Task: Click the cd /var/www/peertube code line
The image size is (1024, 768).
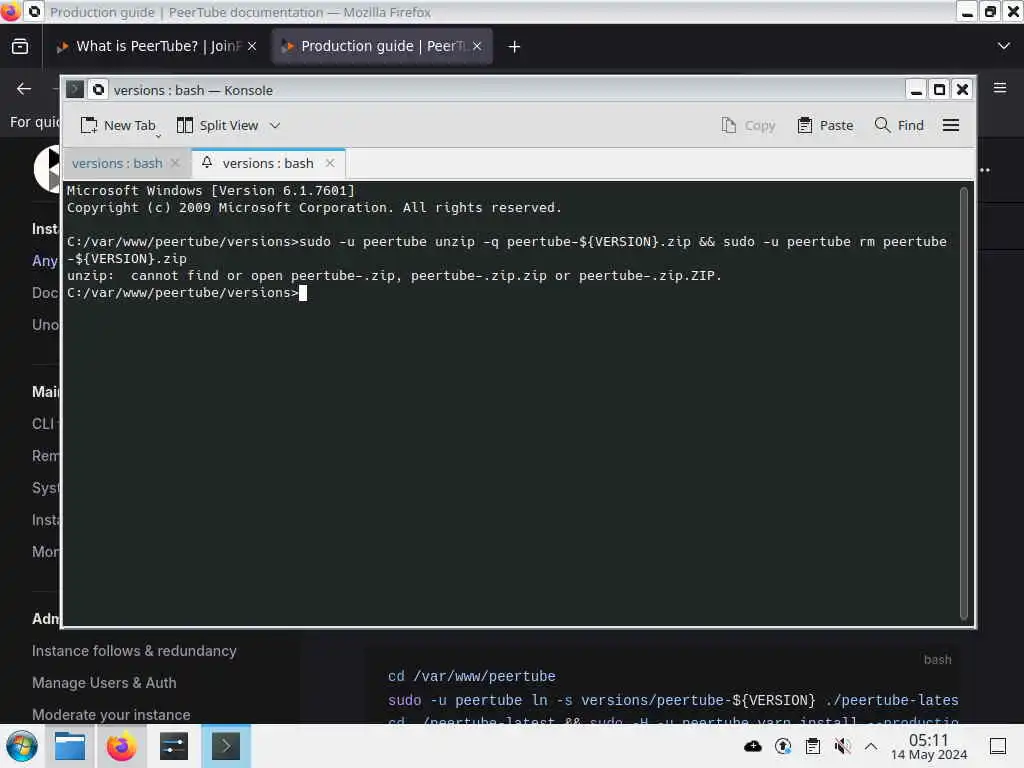Action: 472,676
